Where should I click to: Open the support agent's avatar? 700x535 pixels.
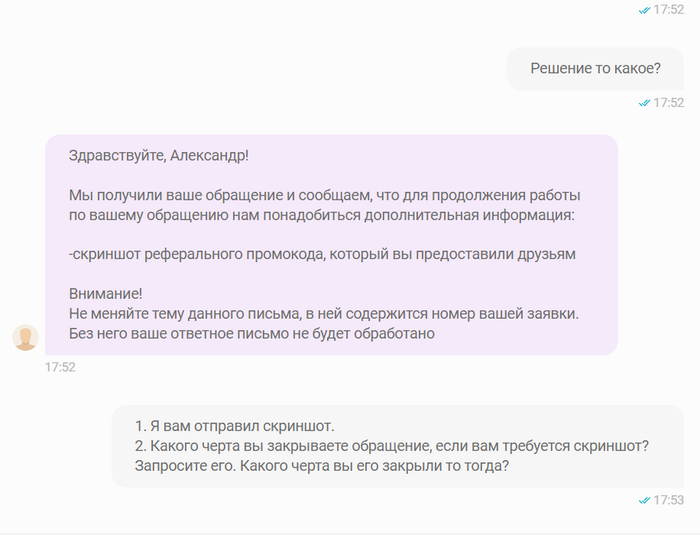[25, 338]
